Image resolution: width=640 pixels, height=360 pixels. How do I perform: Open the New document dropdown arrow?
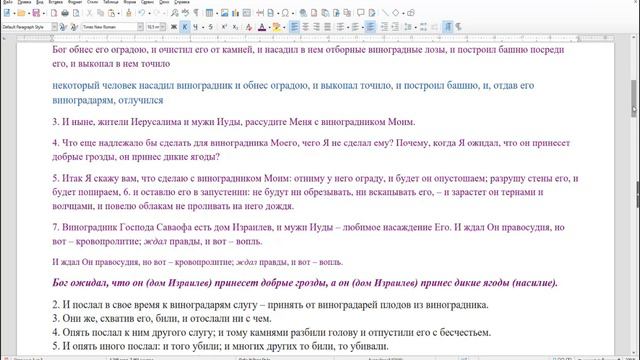pos(14,13)
